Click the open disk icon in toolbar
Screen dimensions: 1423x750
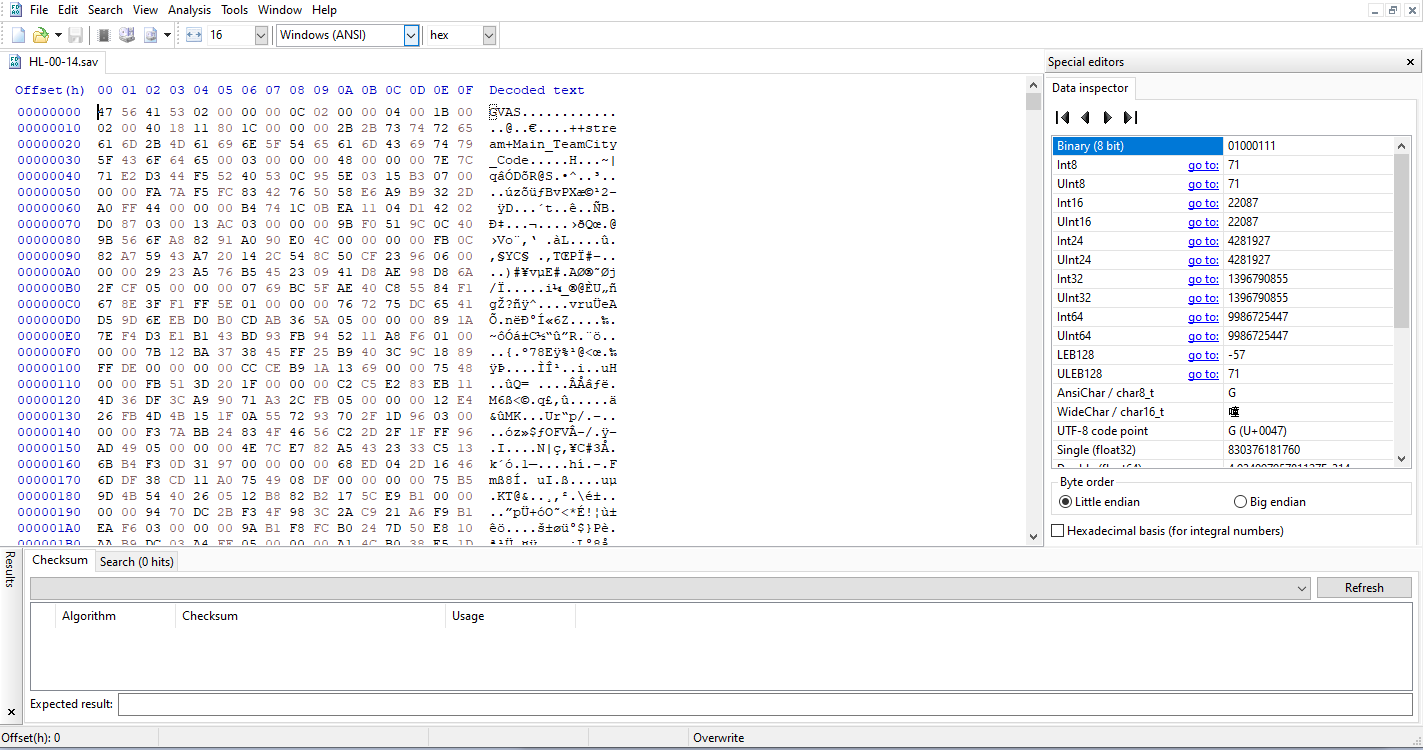(x=127, y=35)
